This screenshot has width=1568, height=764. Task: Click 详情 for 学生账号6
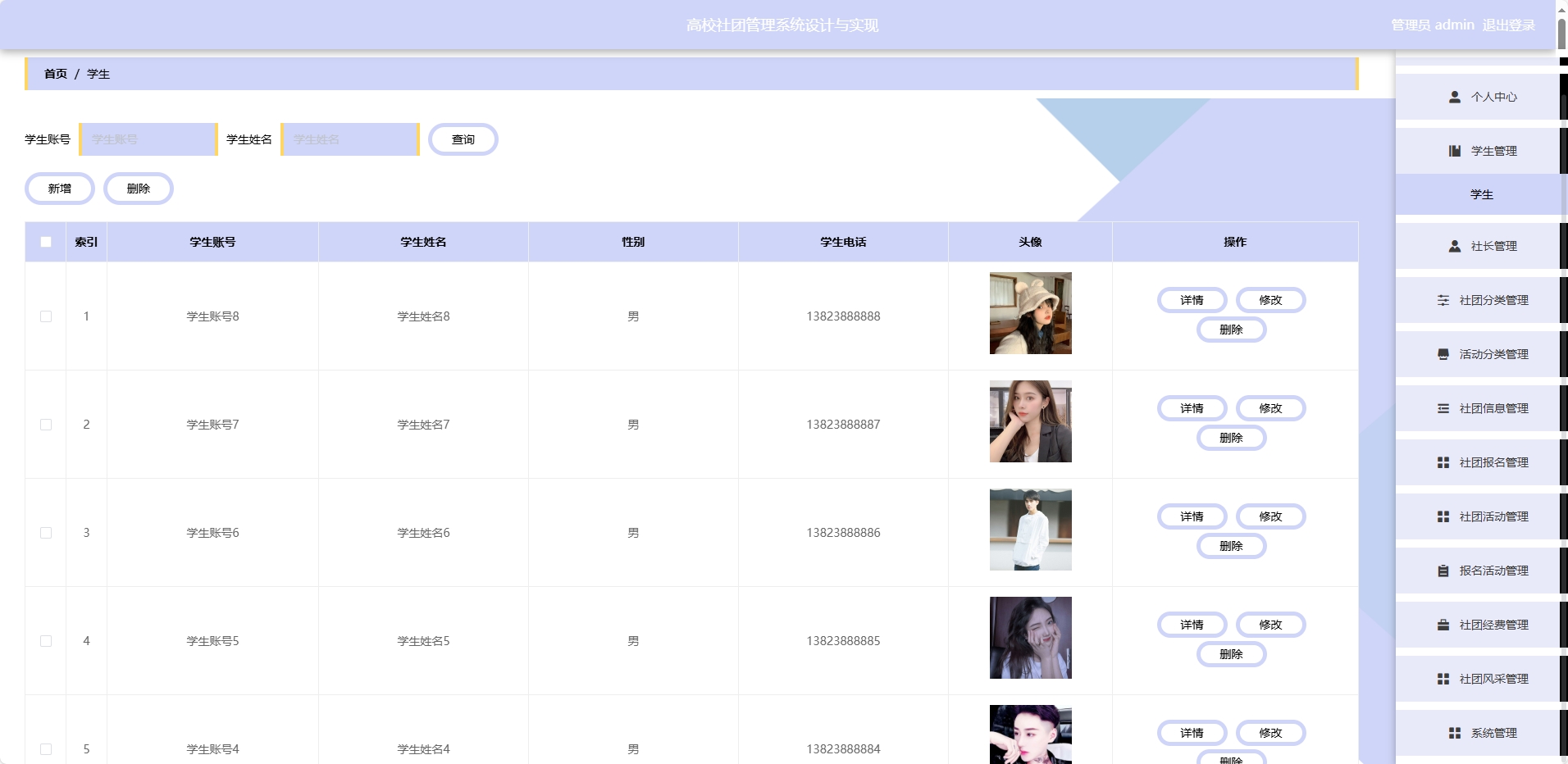coord(1192,516)
